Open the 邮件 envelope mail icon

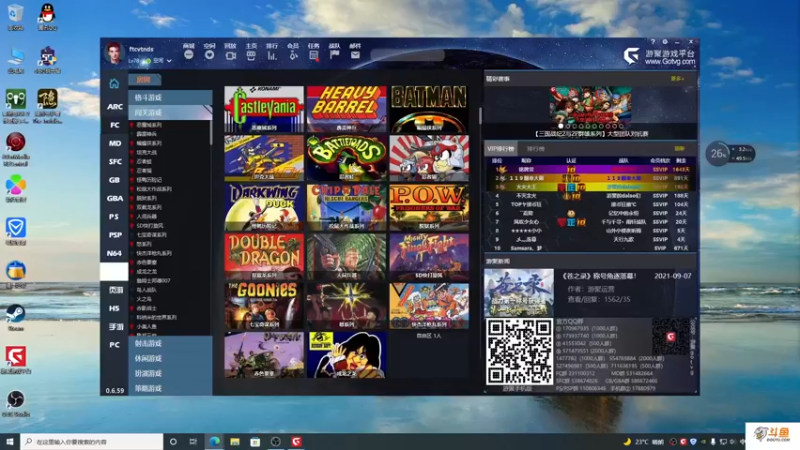355,55
